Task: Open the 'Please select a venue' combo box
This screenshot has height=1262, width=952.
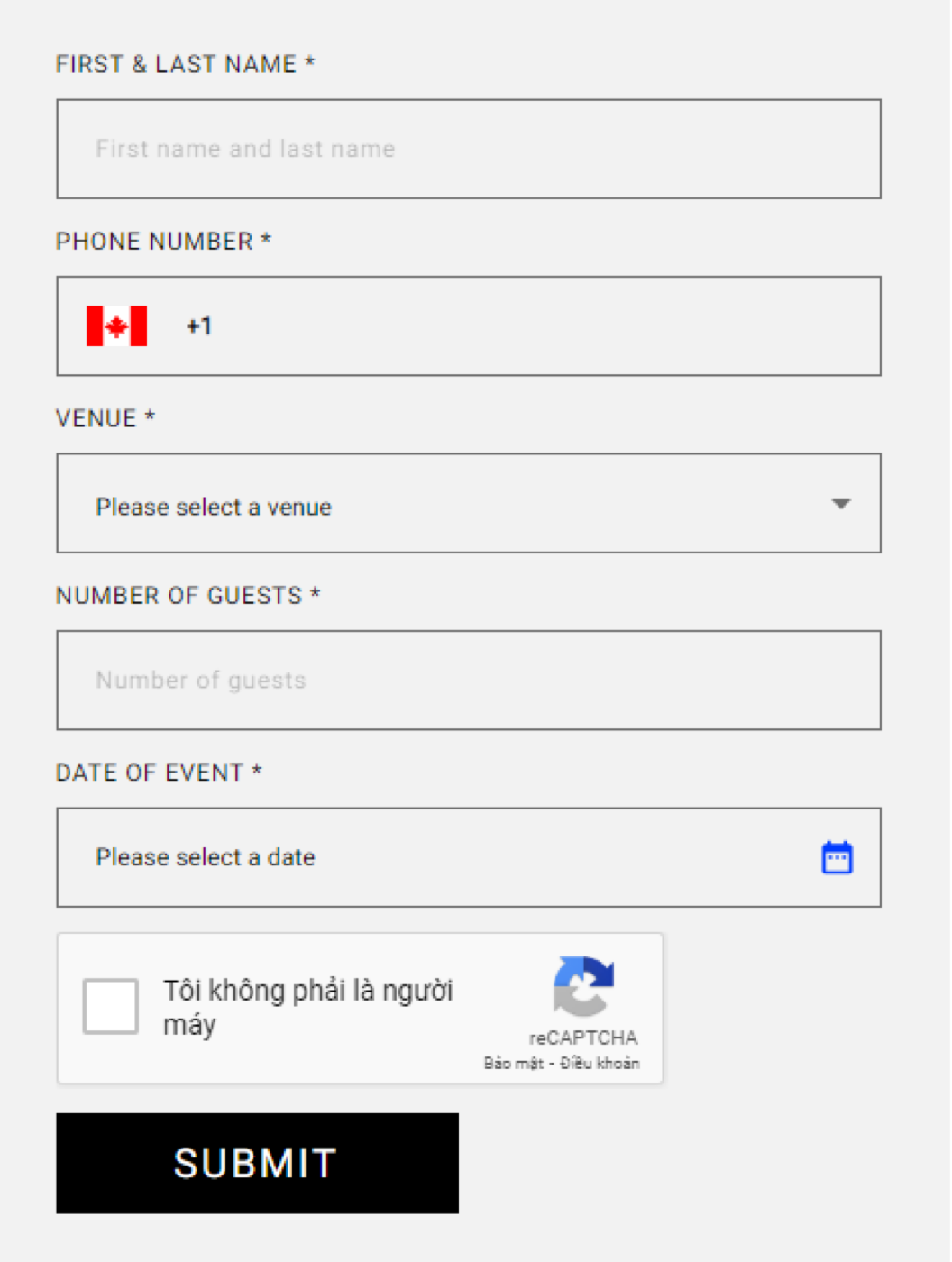Action: pos(469,503)
